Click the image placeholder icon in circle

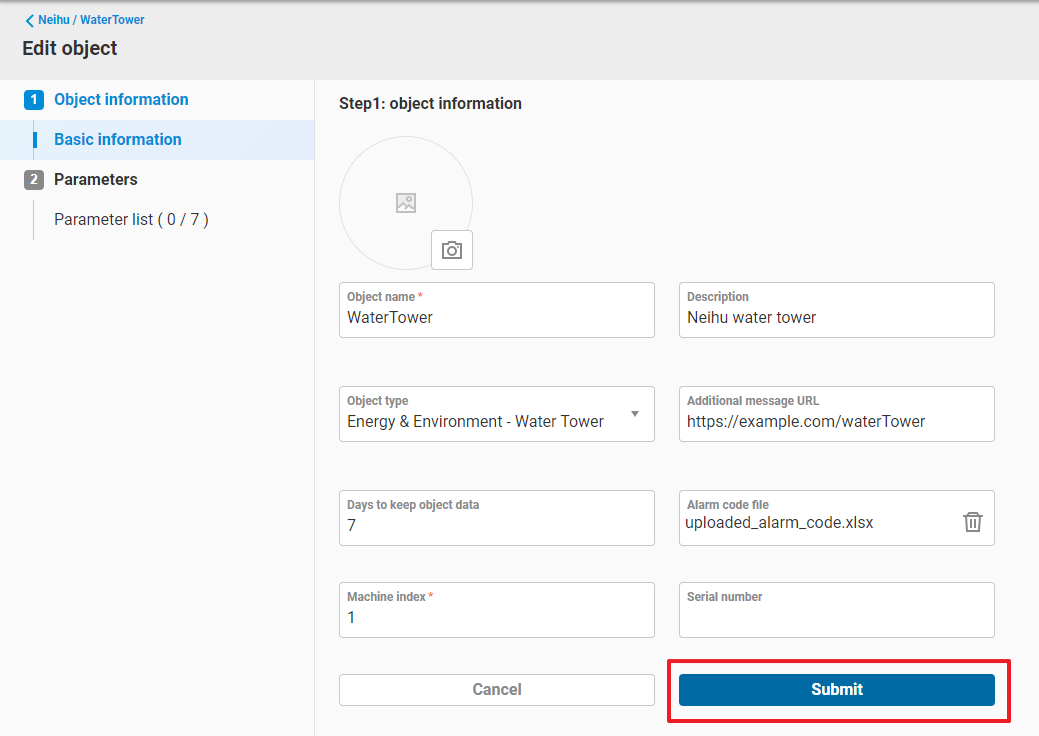[406, 203]
